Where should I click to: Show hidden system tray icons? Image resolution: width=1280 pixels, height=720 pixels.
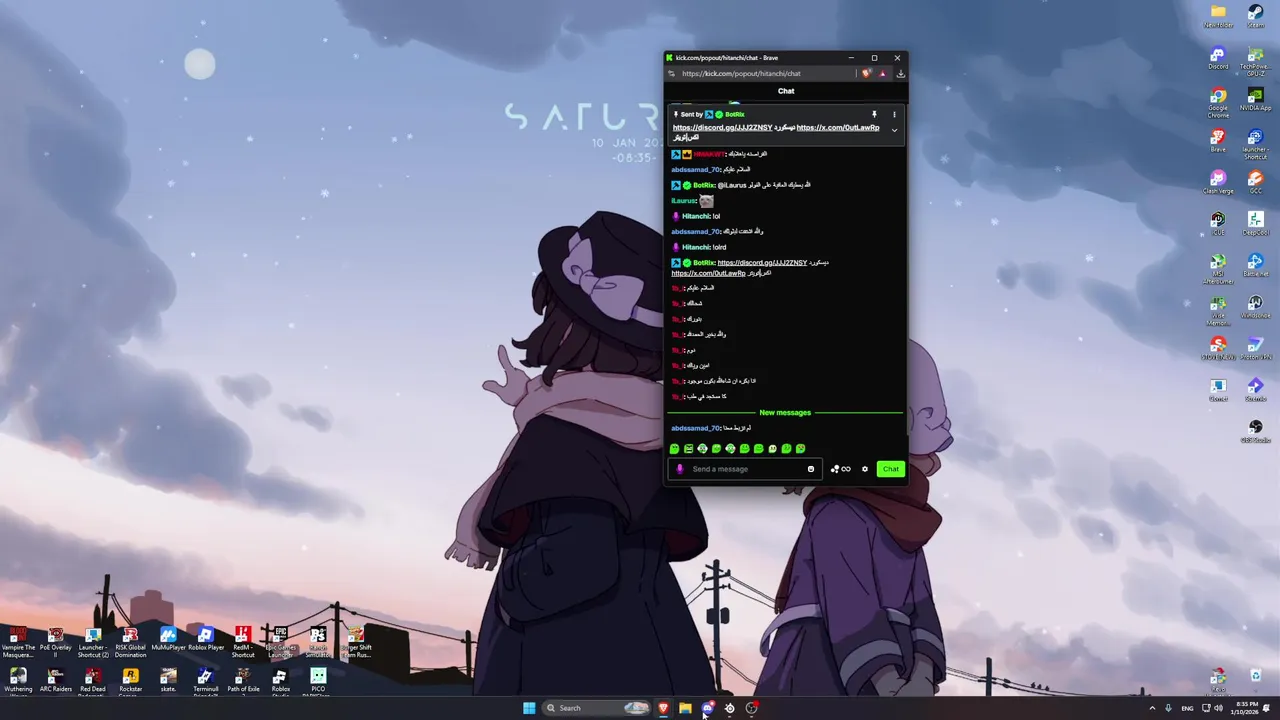pyautogui.click(x=1152, y=708)
